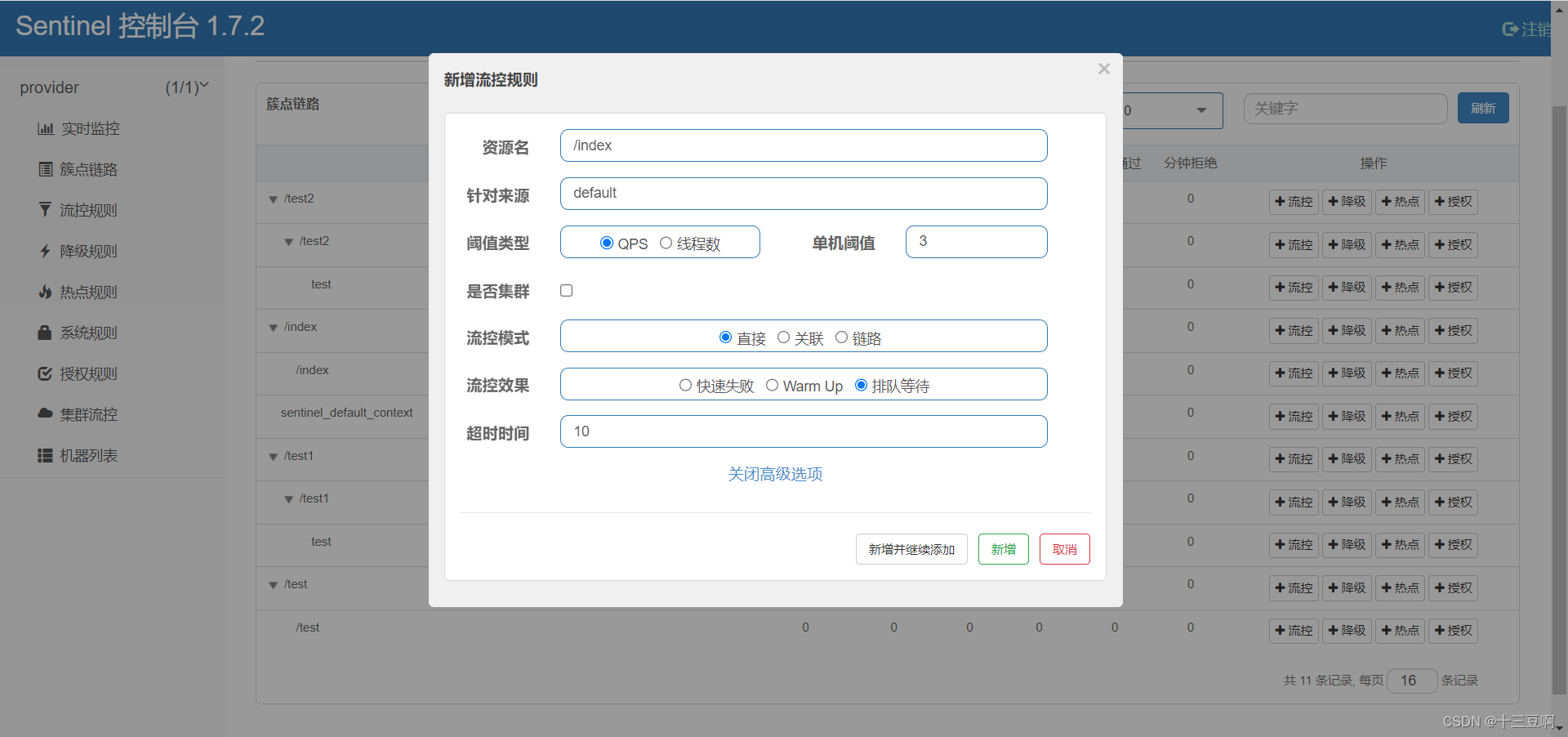1568x737 pixels.
Task: Click the records-per-page field showing 16
Action: (1412, 681)
